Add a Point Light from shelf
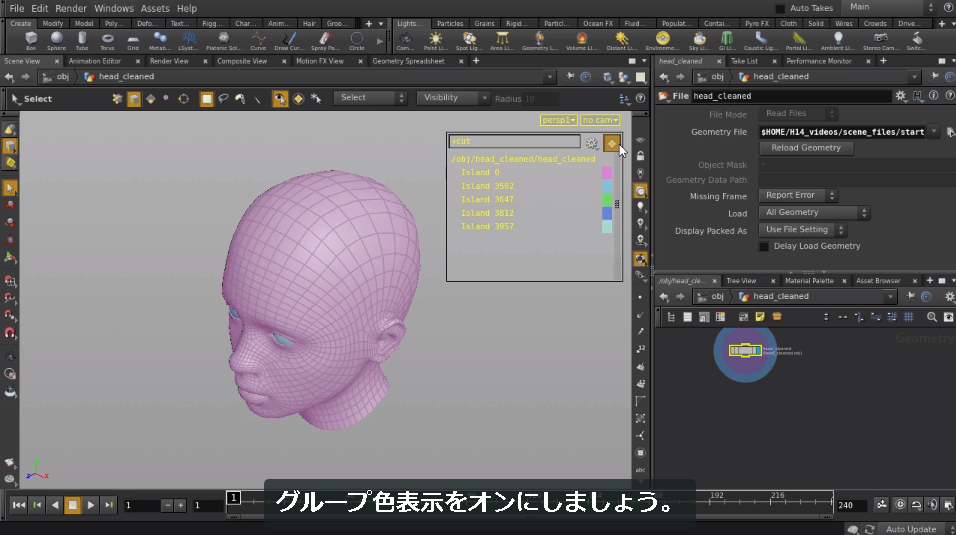 pyautogui.click(x=435, y=41)
